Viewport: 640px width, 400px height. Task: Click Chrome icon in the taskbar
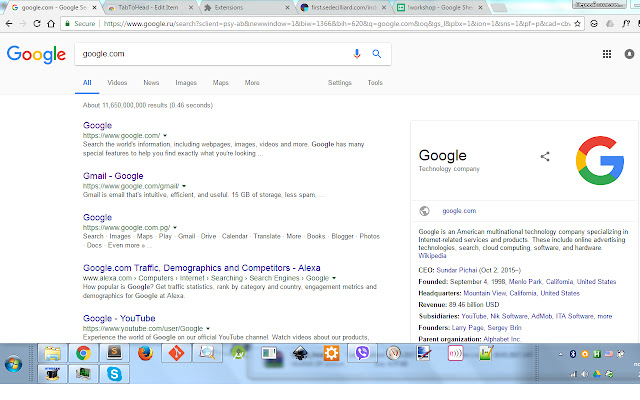[x=84, y=352]
